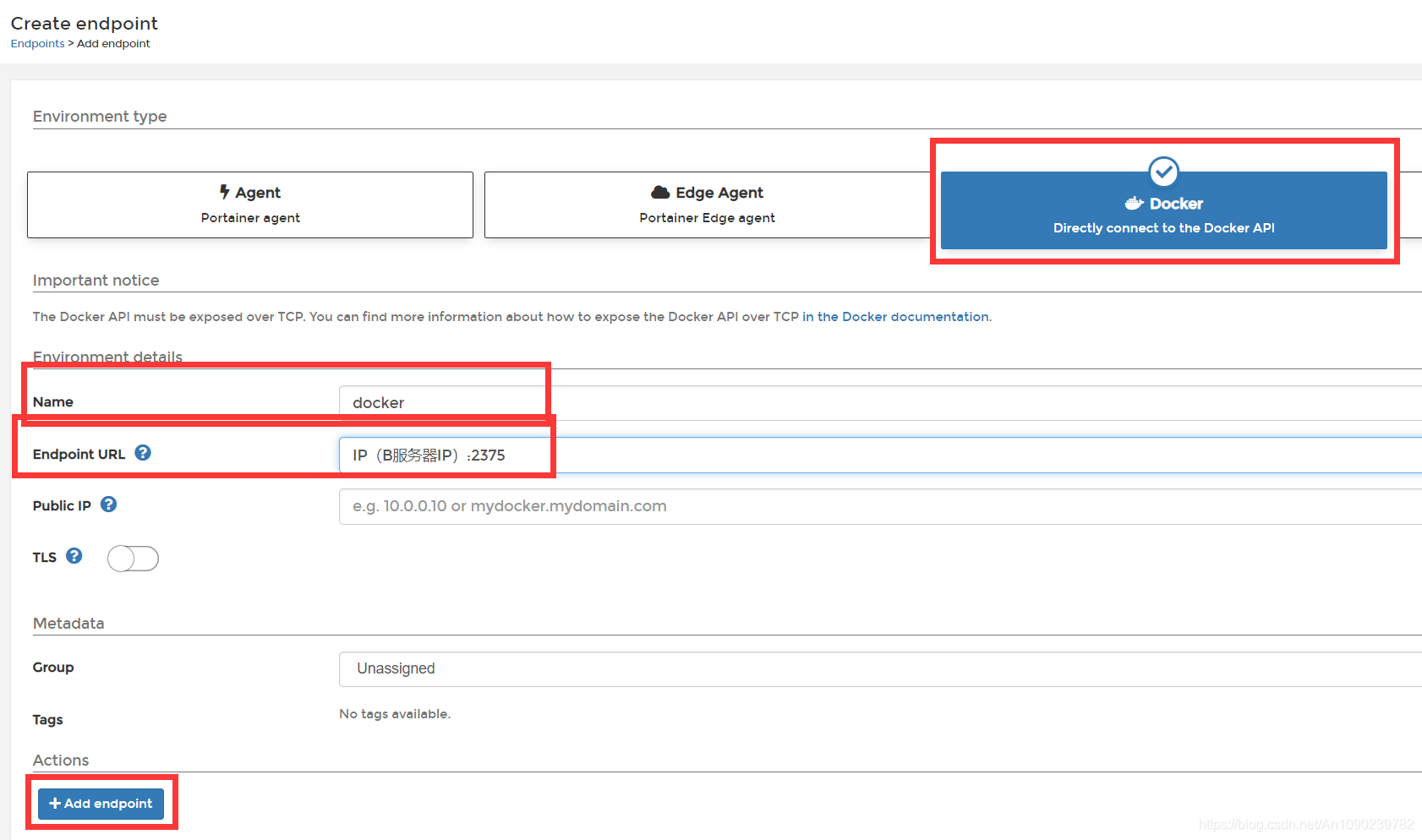Click the Add endpoint button
This screenshot has width=1422, height=840.
coord(101,803)
